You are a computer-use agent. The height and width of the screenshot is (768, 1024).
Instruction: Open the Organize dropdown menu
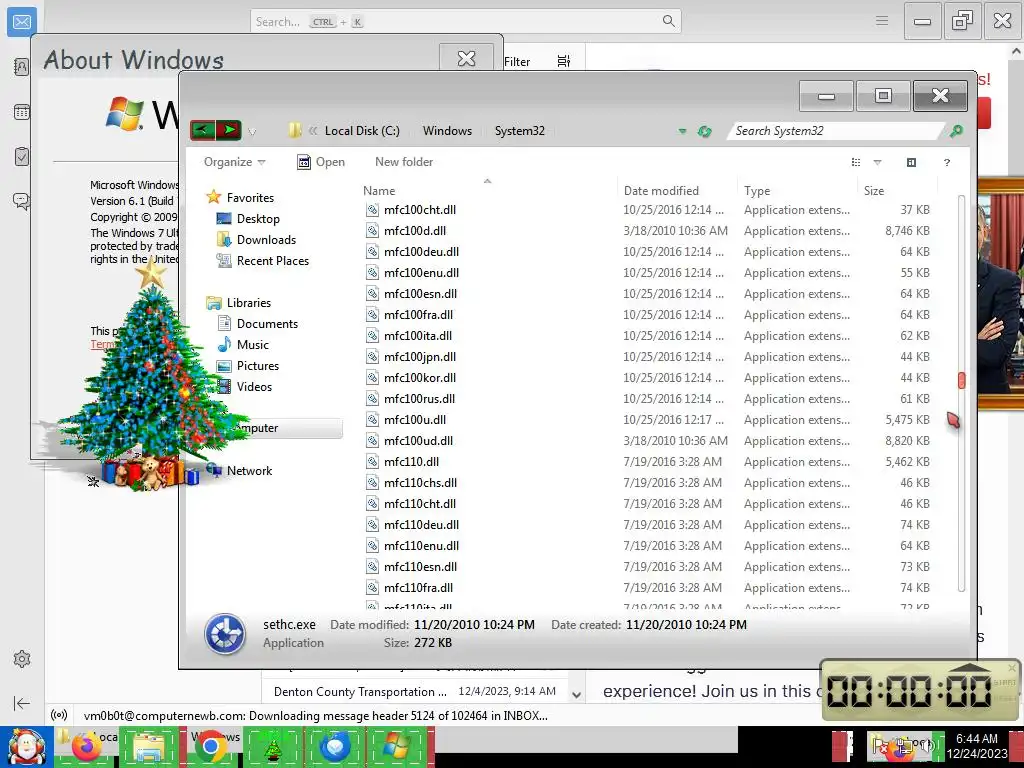(x=234, y=162)
